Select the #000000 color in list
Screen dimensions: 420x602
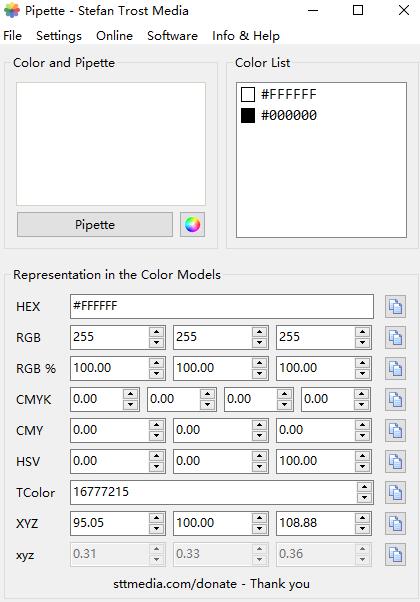pos(279,115)
